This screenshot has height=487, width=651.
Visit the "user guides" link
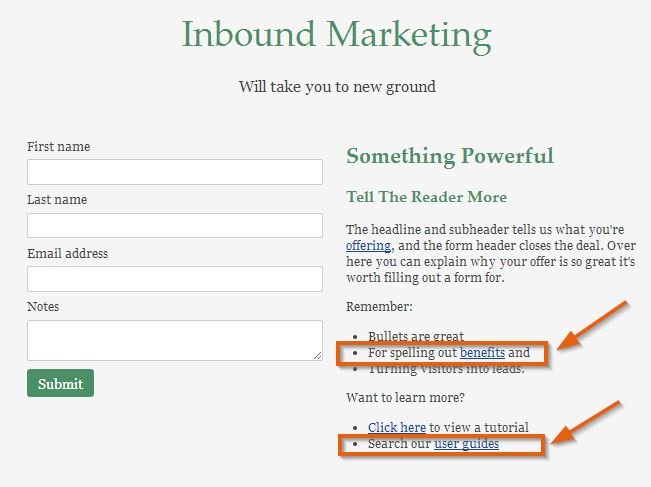point(467,444)
